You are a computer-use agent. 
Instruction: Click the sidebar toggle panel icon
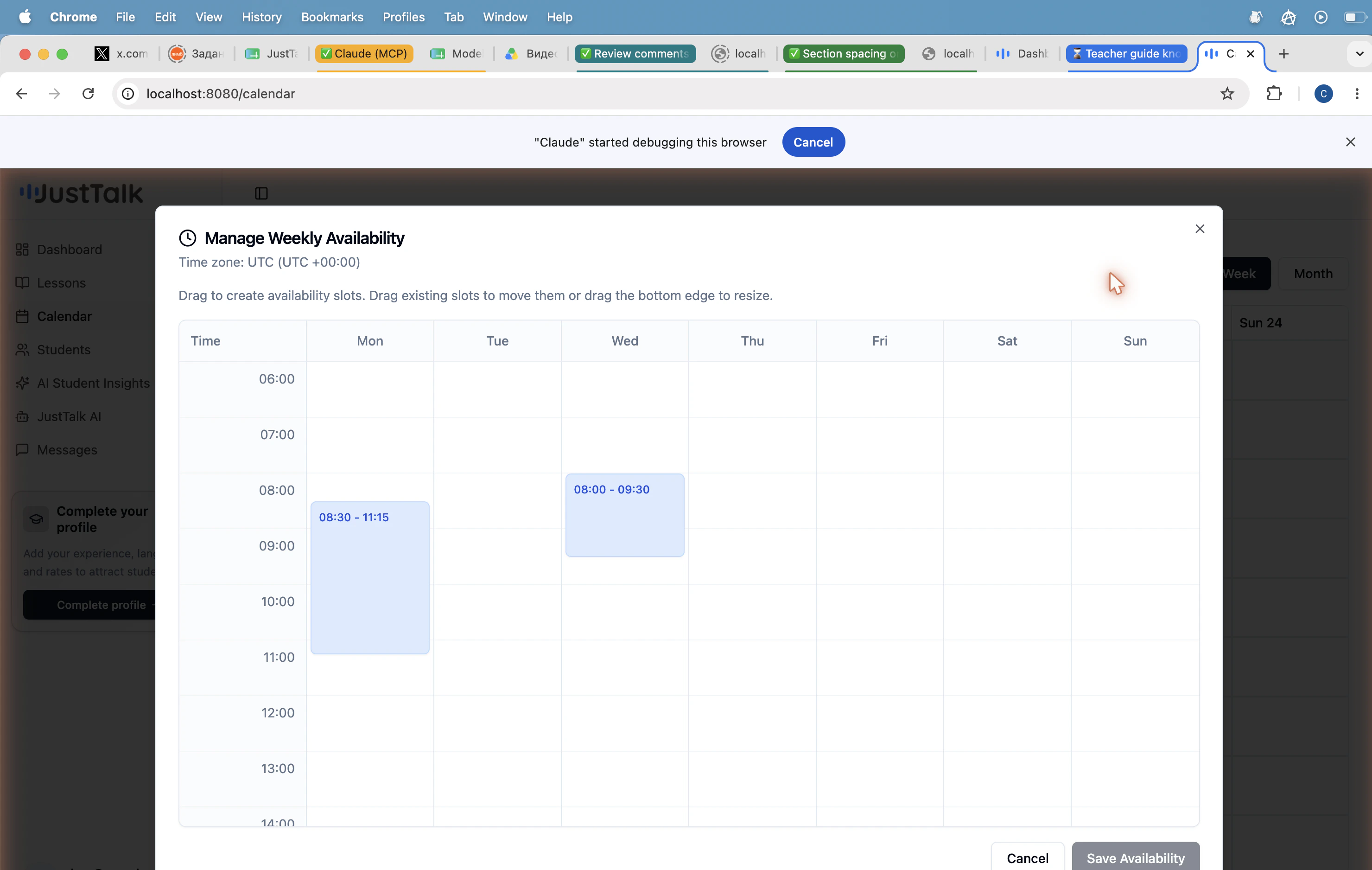tap(261, 194)
